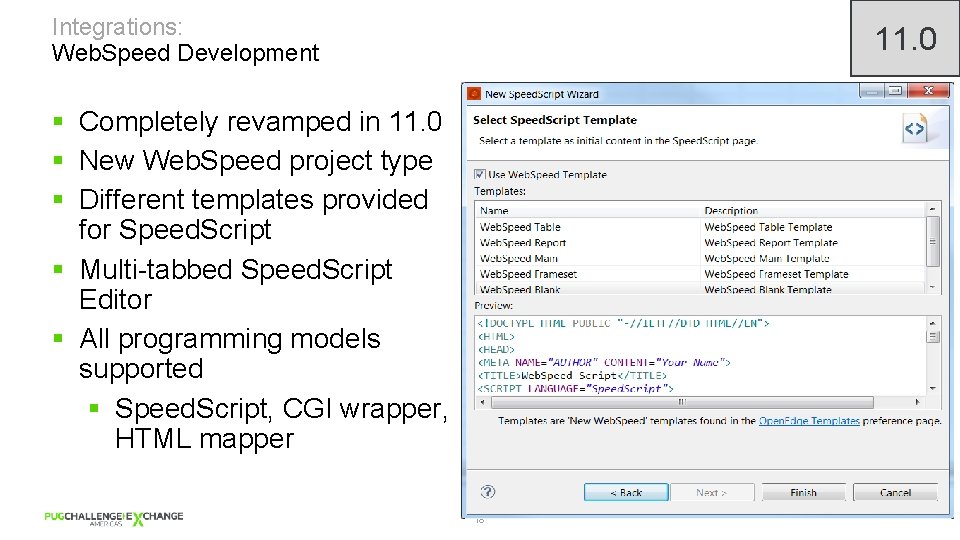Click in the preview code area
Screen dimensions: 960x540
(x=701, y=356)
